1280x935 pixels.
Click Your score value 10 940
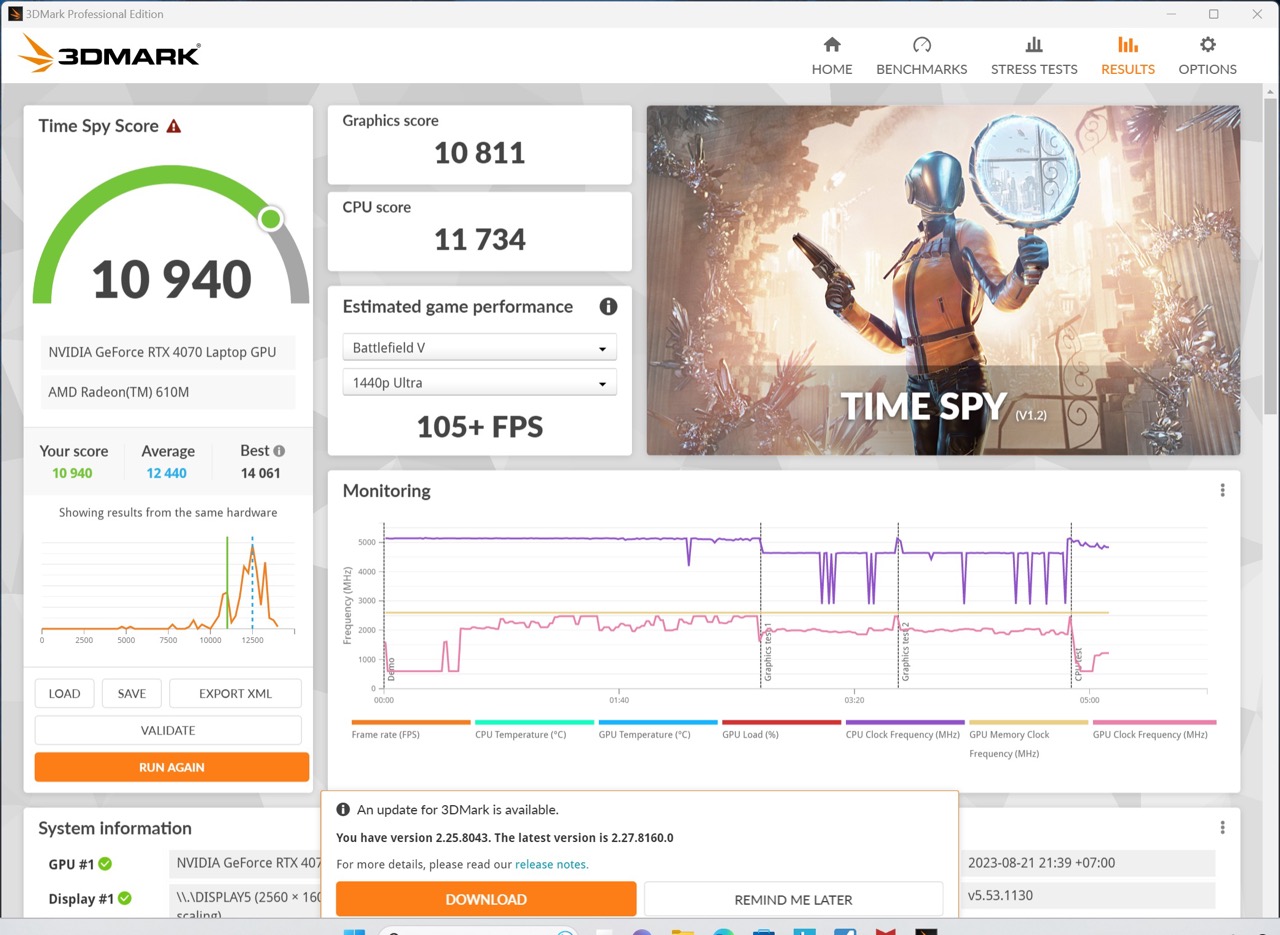(72, 473)
